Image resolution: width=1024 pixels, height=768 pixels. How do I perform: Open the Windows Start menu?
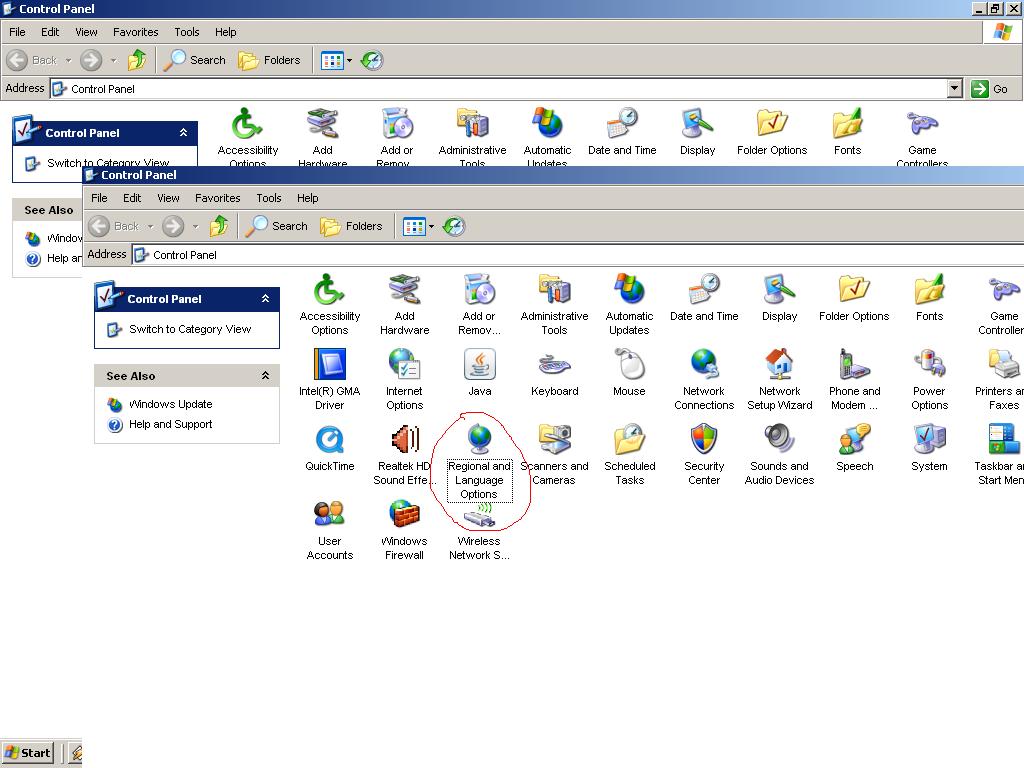coord(27,753)
